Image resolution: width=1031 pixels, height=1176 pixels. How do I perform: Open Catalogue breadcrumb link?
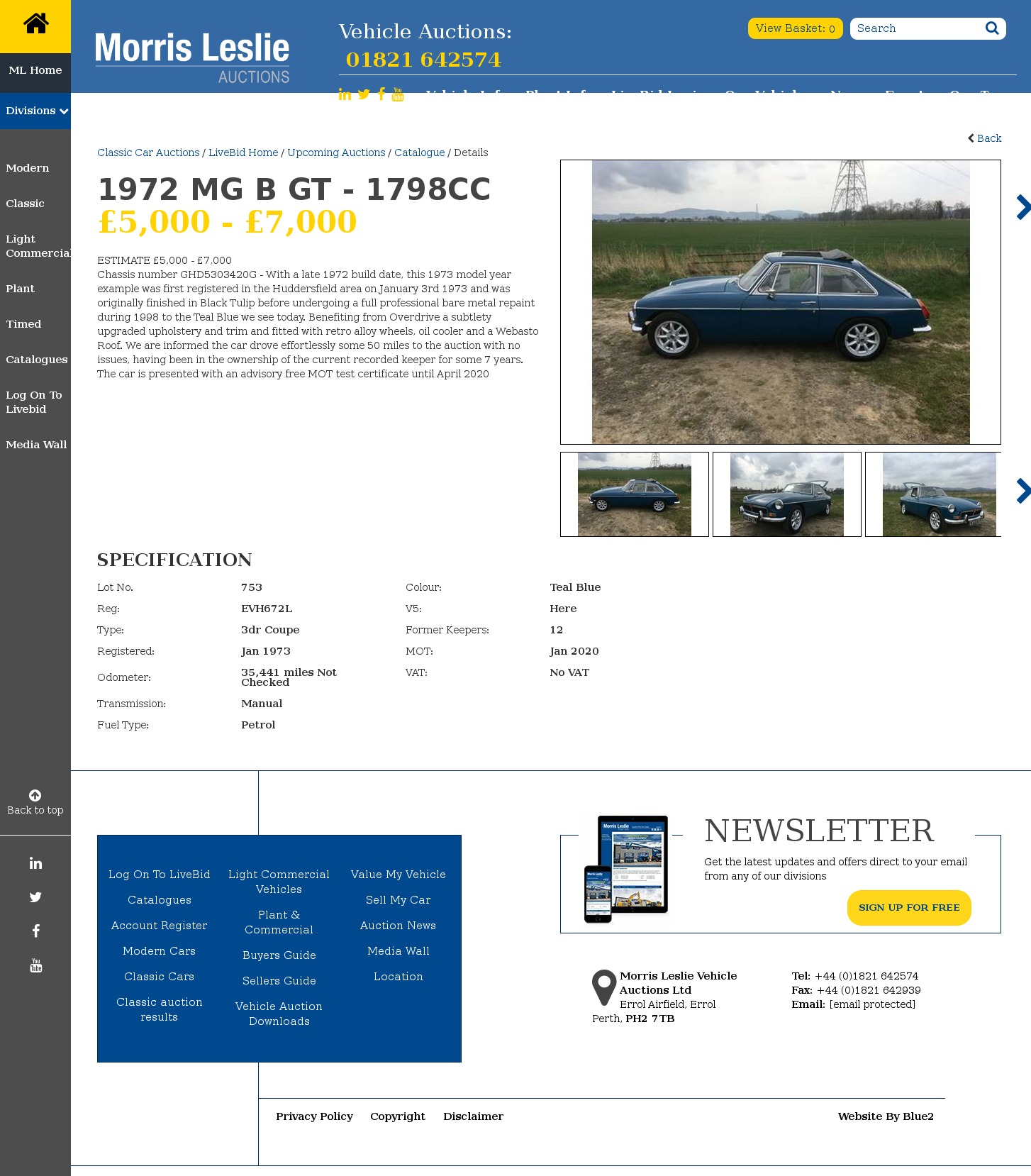(x=420, y=152)
